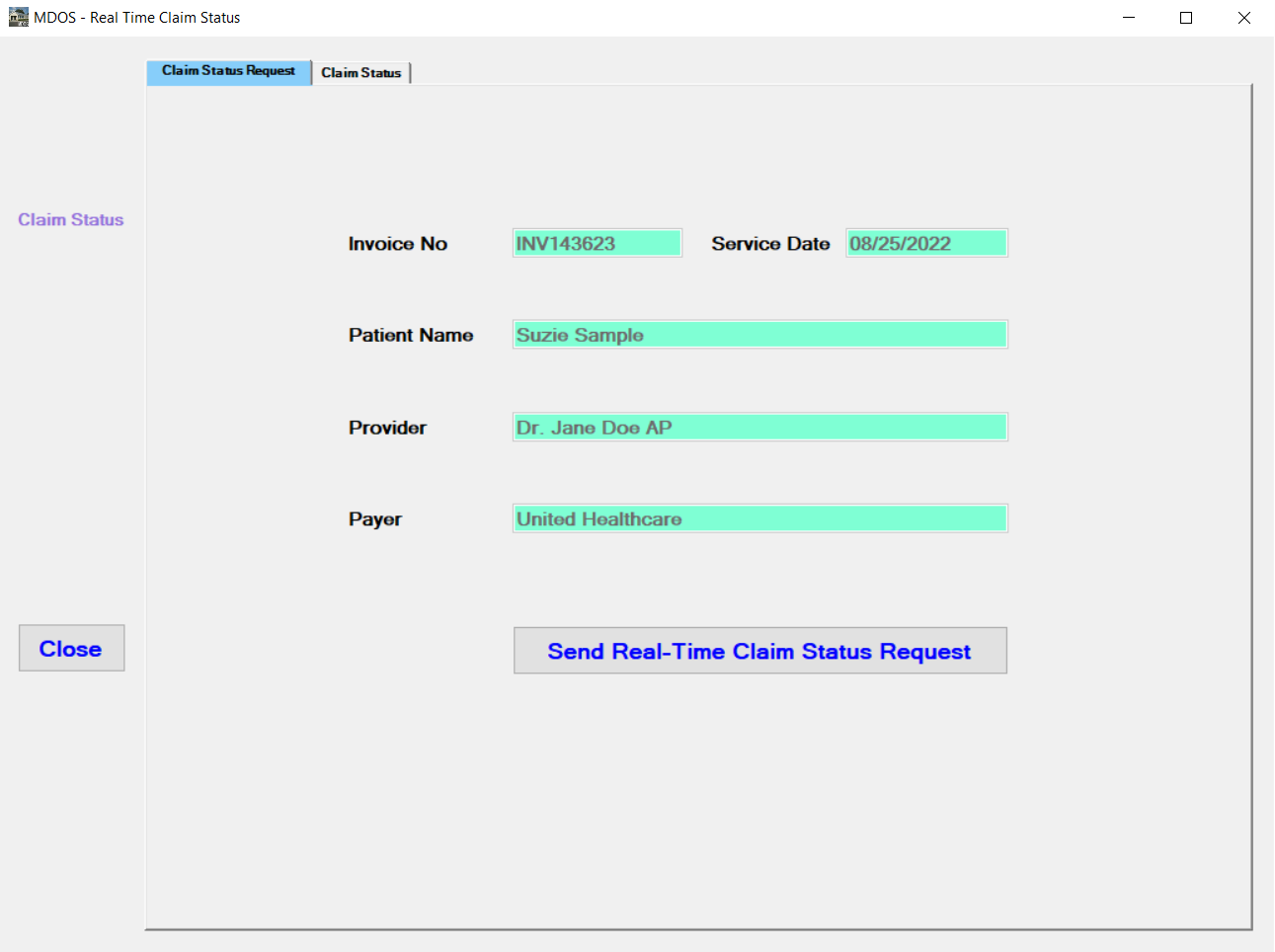Close the MDOS Real Time Claim Status window
The image size is (1275, 952).
1243,17
